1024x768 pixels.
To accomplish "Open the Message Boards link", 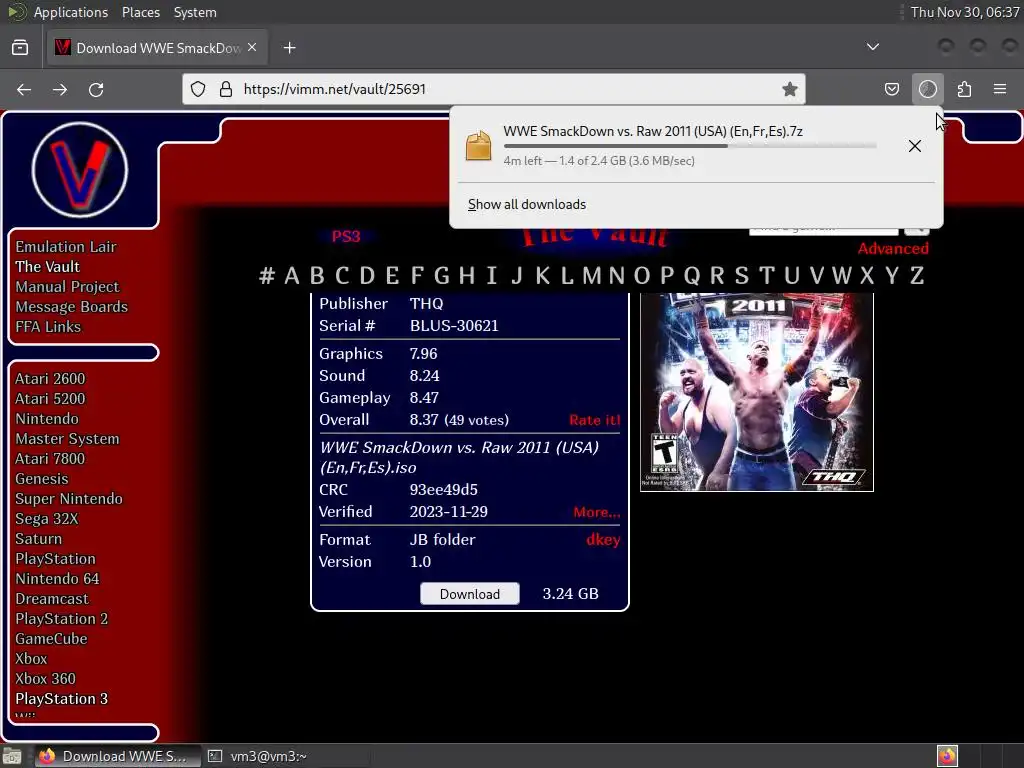I will pos(71,307).
